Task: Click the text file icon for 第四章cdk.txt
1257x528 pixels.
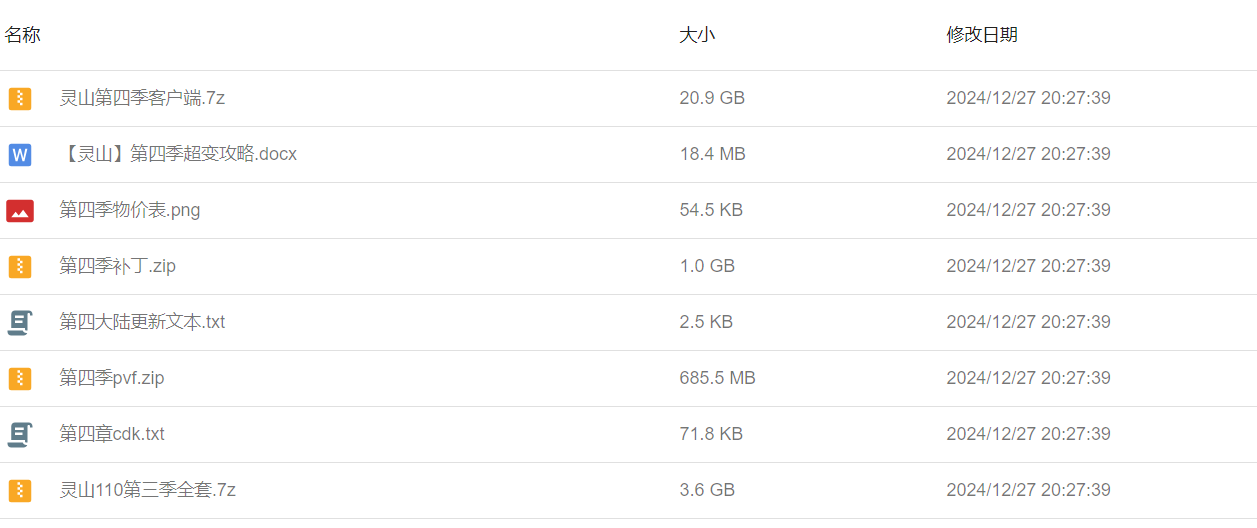Action: tap(20, 434)
